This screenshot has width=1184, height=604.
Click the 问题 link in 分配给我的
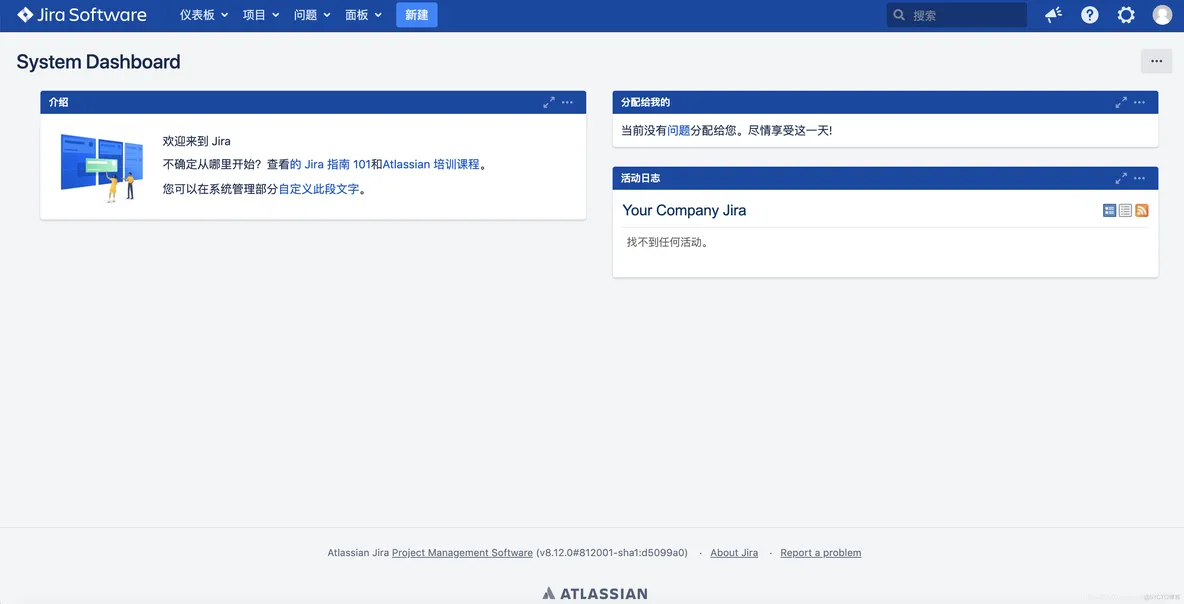coord(679,131)
